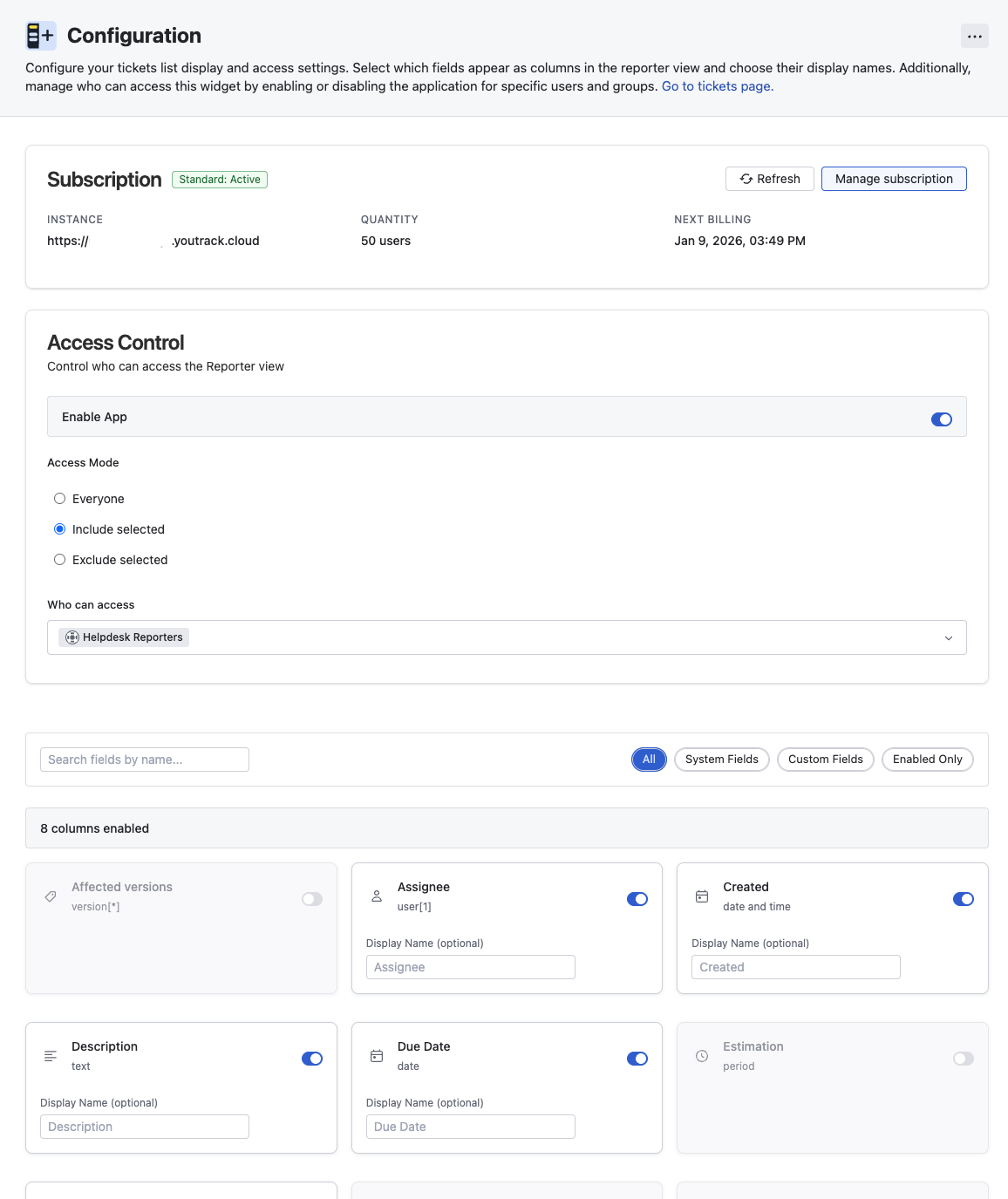1008x1199 pixels.
Task: Click the text lines icon on the Description card
Action: tap(50, 1056)
